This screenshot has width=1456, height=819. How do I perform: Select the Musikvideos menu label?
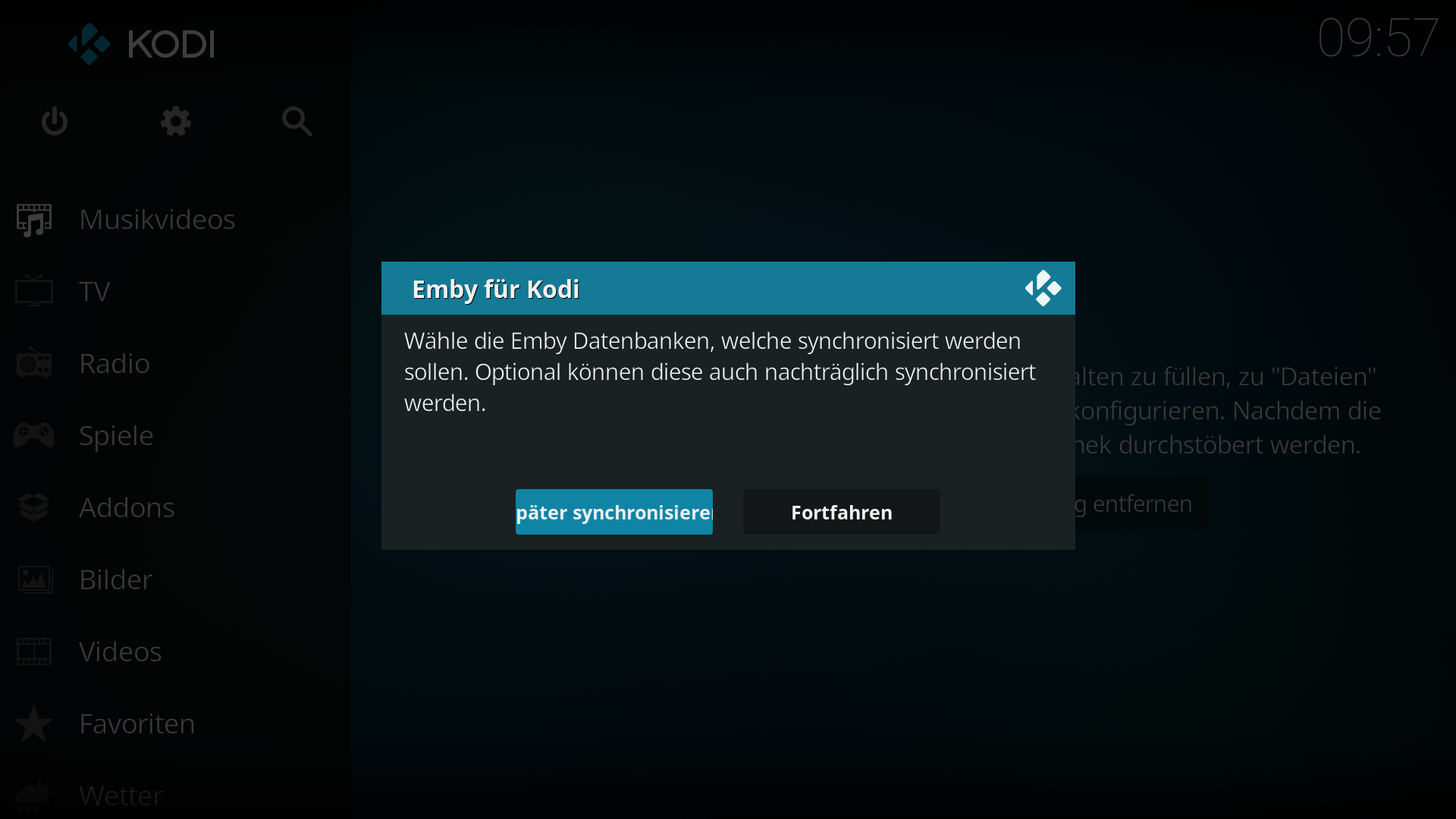pyautogui.click(x=157, y=220)
